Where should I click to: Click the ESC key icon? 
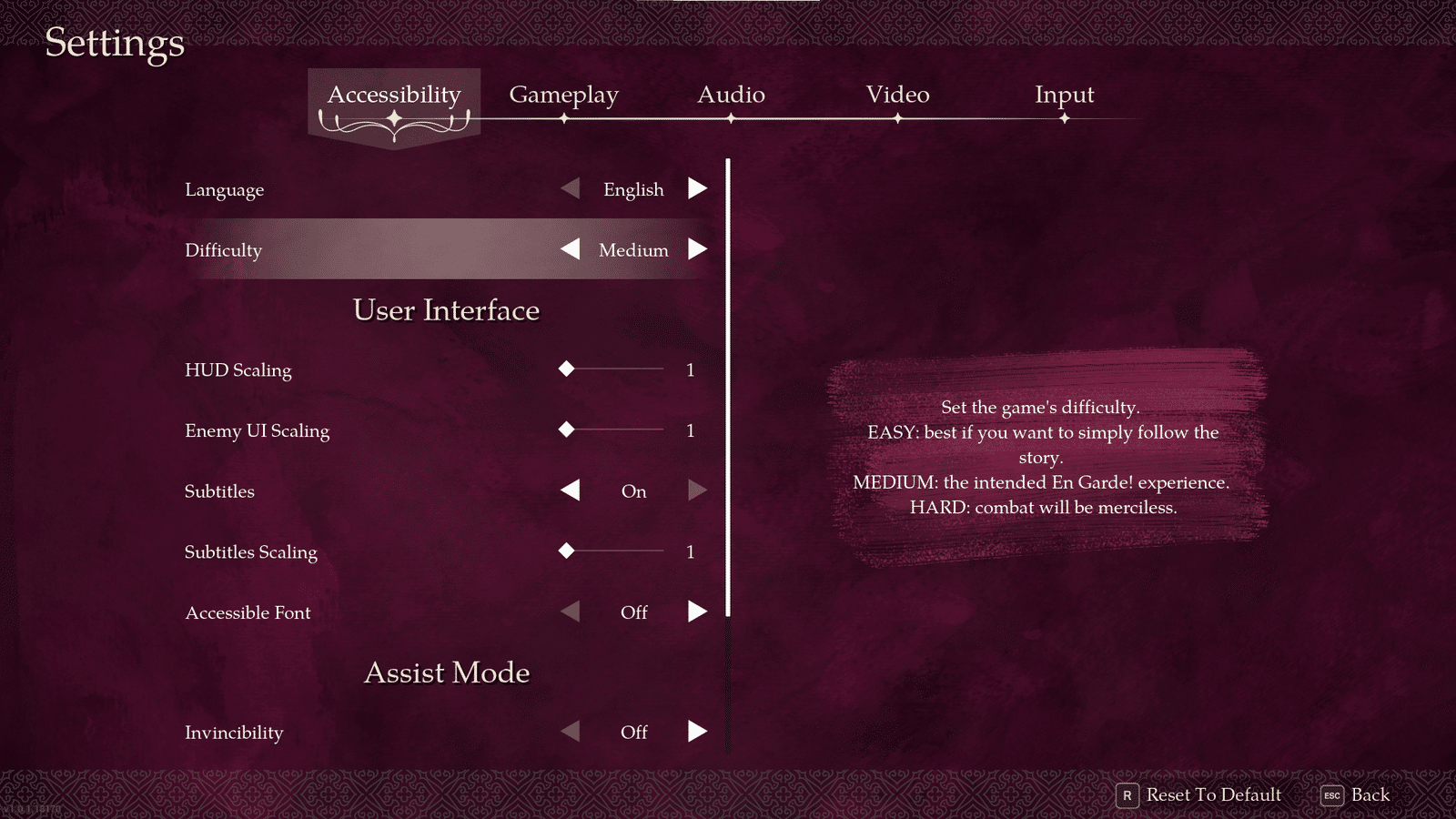pos(1332,795)
